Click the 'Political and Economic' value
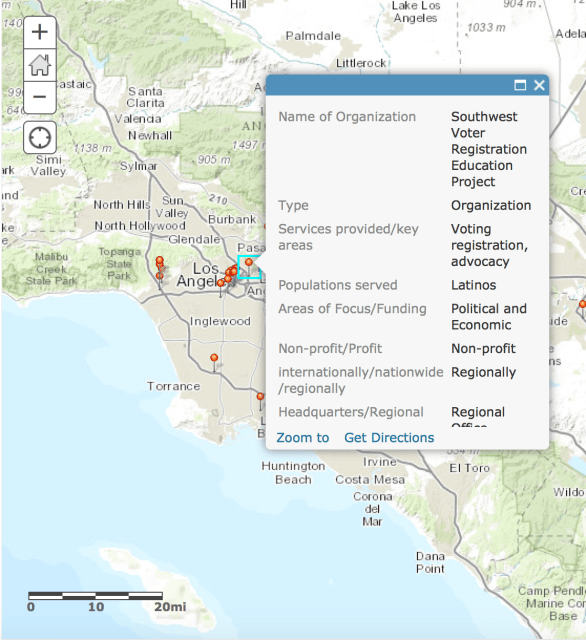Viewport: 586px width, 640px height. point(488,317)
